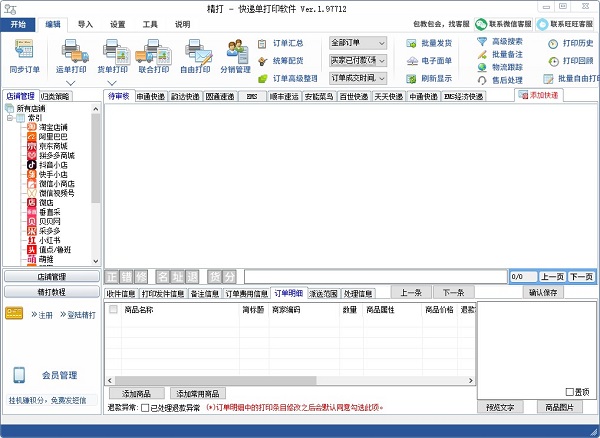
Task: Open the 收件信息 detail tab
Action: pos(121,294)
